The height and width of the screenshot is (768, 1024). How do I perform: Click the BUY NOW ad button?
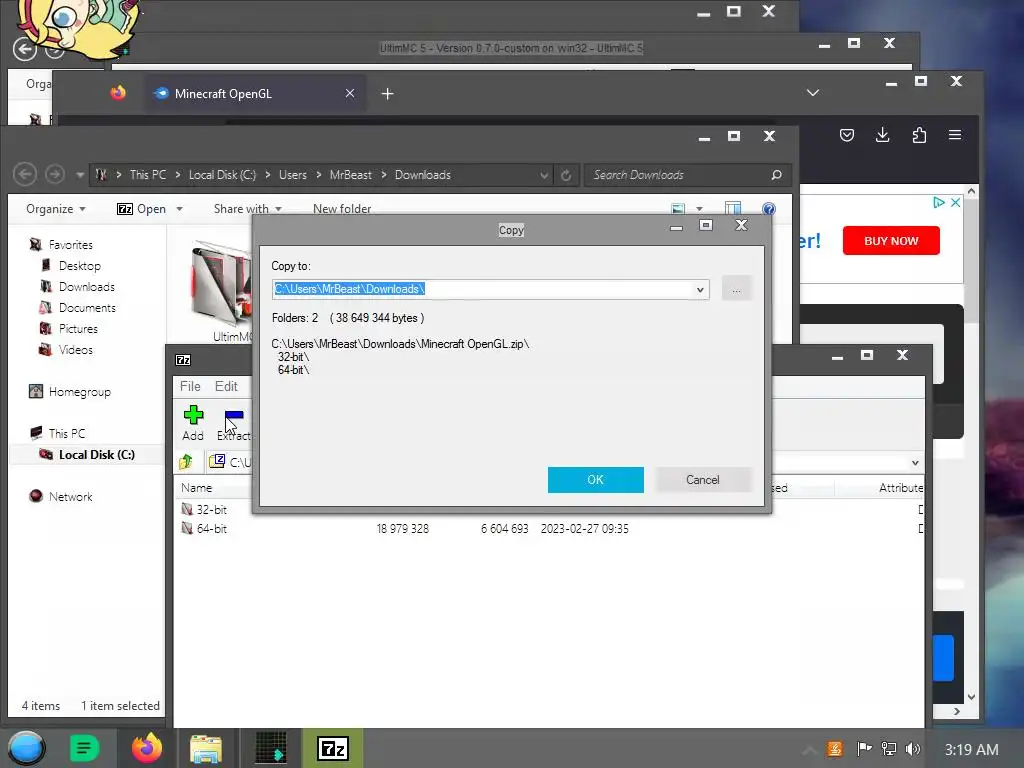891,241
